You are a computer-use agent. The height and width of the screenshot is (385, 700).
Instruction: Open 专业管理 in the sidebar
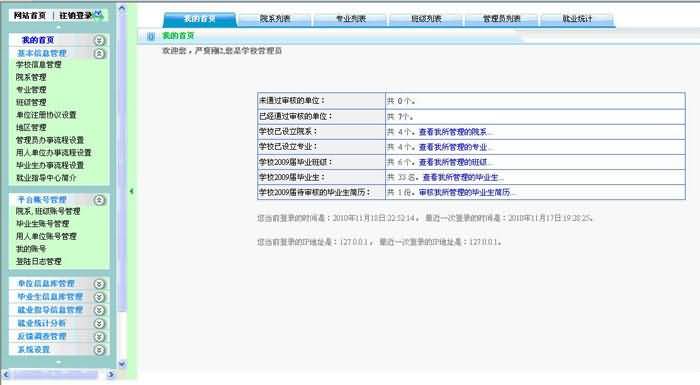click(31, 90)
